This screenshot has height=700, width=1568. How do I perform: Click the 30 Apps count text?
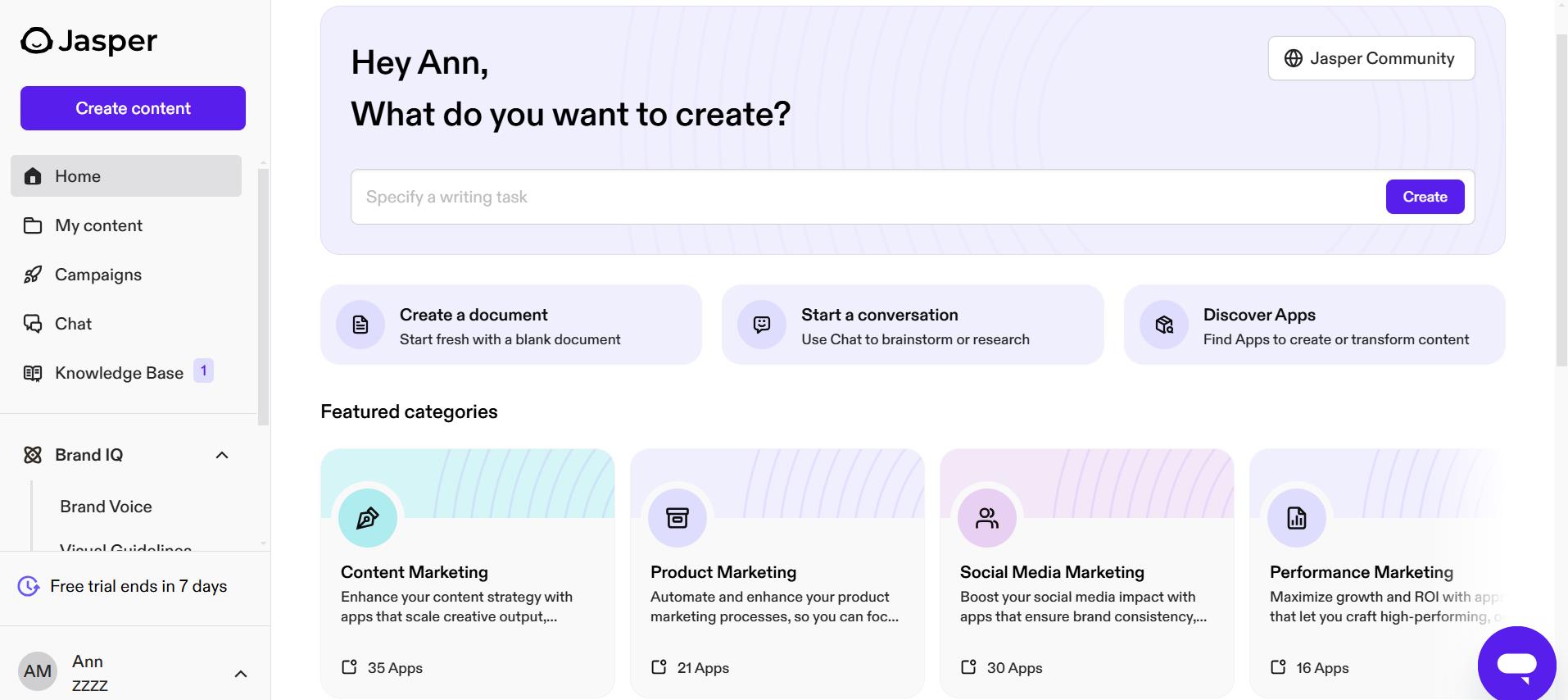coord(1014,668)
